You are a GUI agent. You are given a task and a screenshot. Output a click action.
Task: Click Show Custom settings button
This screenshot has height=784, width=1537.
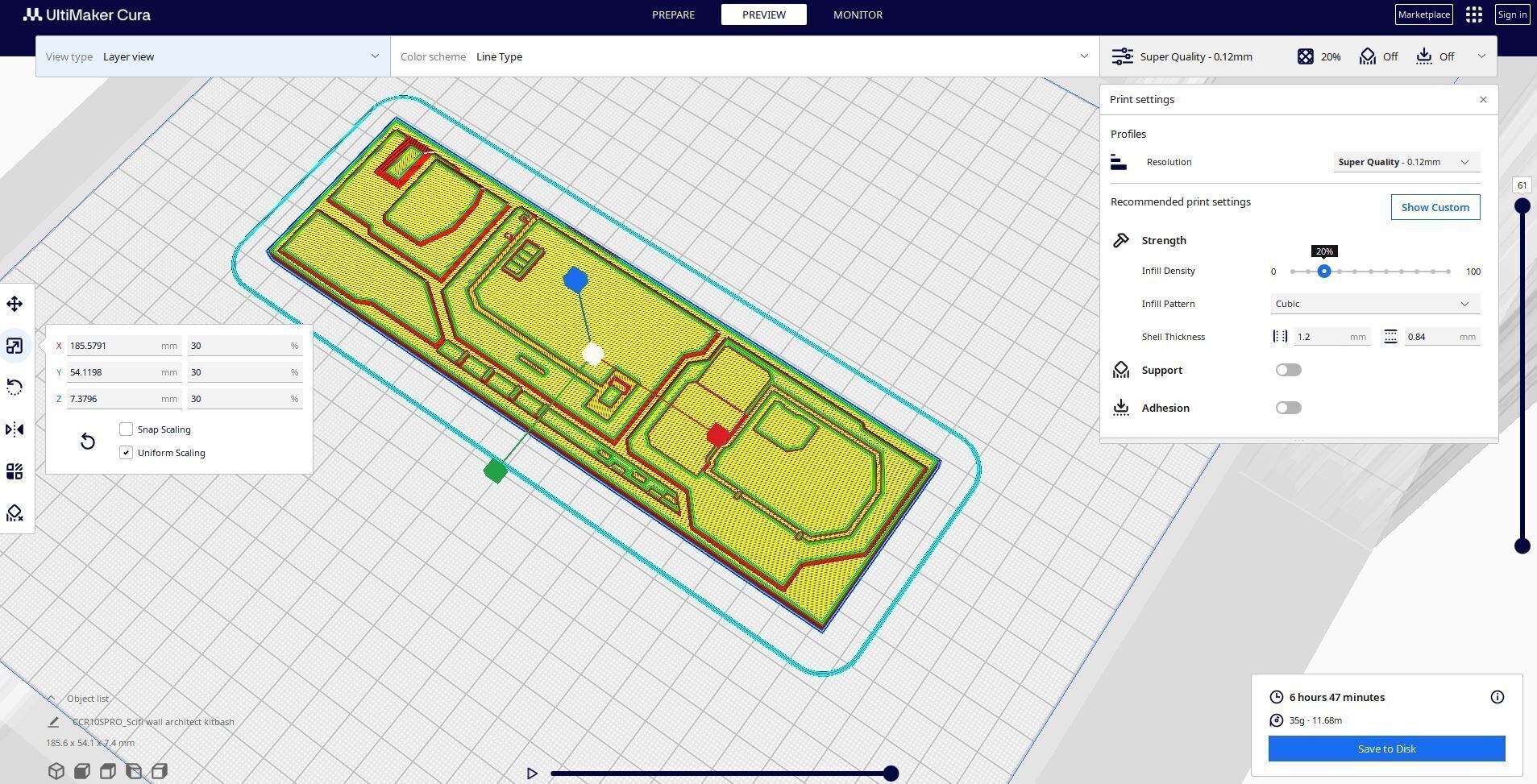click(1435, 207)
